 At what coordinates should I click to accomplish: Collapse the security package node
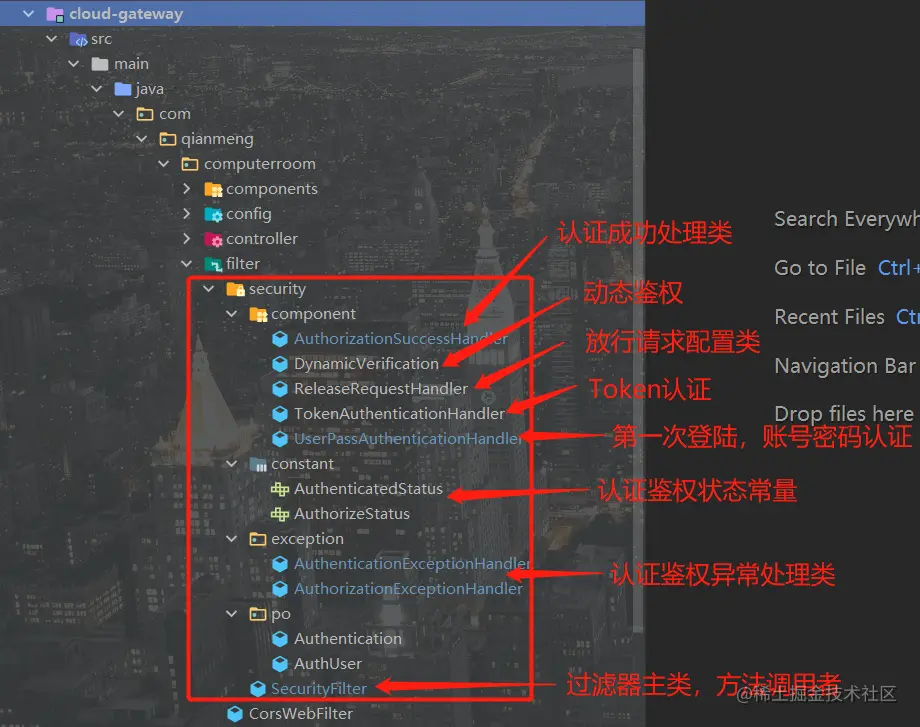click(x=208, y=289)
